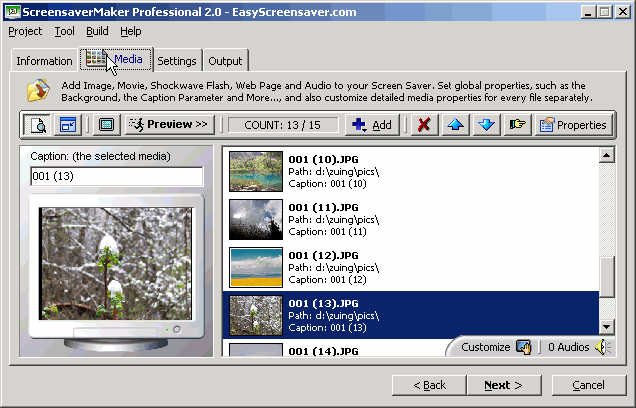Click the pointing hand toolbar icon

click(517, 125)
